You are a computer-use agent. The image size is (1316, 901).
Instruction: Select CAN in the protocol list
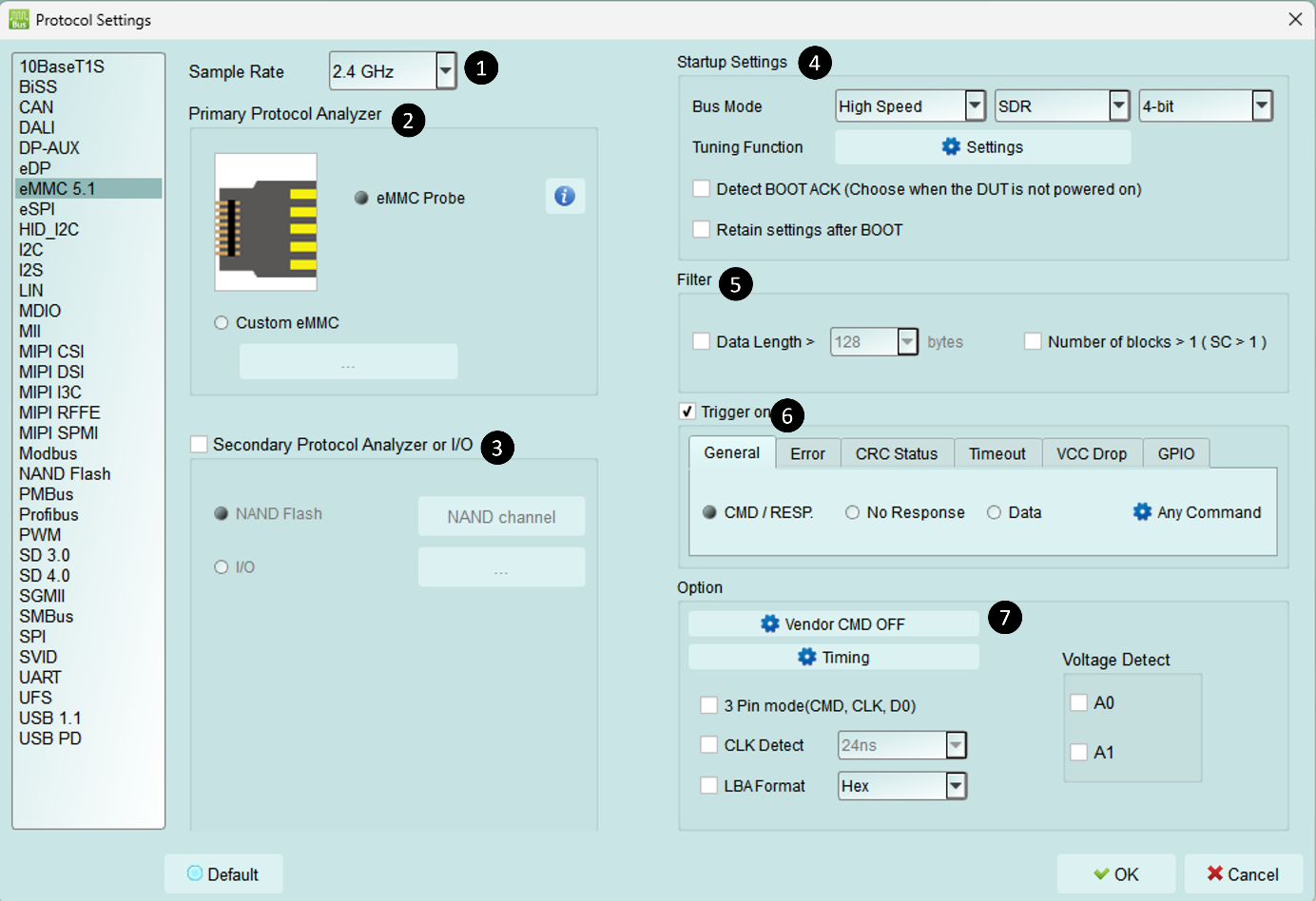pyautogui.click(x=88, y=106)
